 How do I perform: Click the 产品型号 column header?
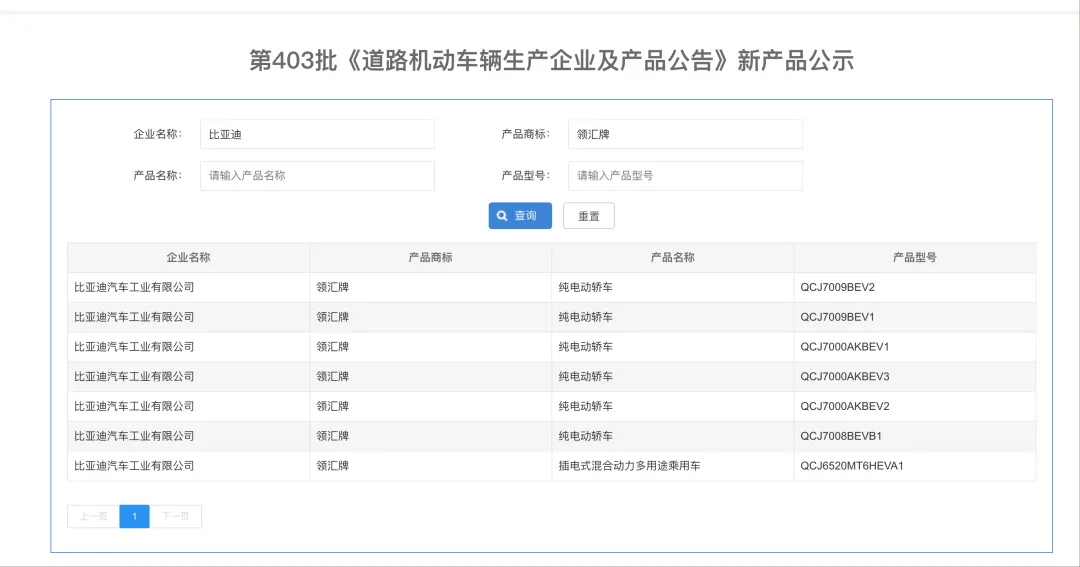tap(914, 257)
